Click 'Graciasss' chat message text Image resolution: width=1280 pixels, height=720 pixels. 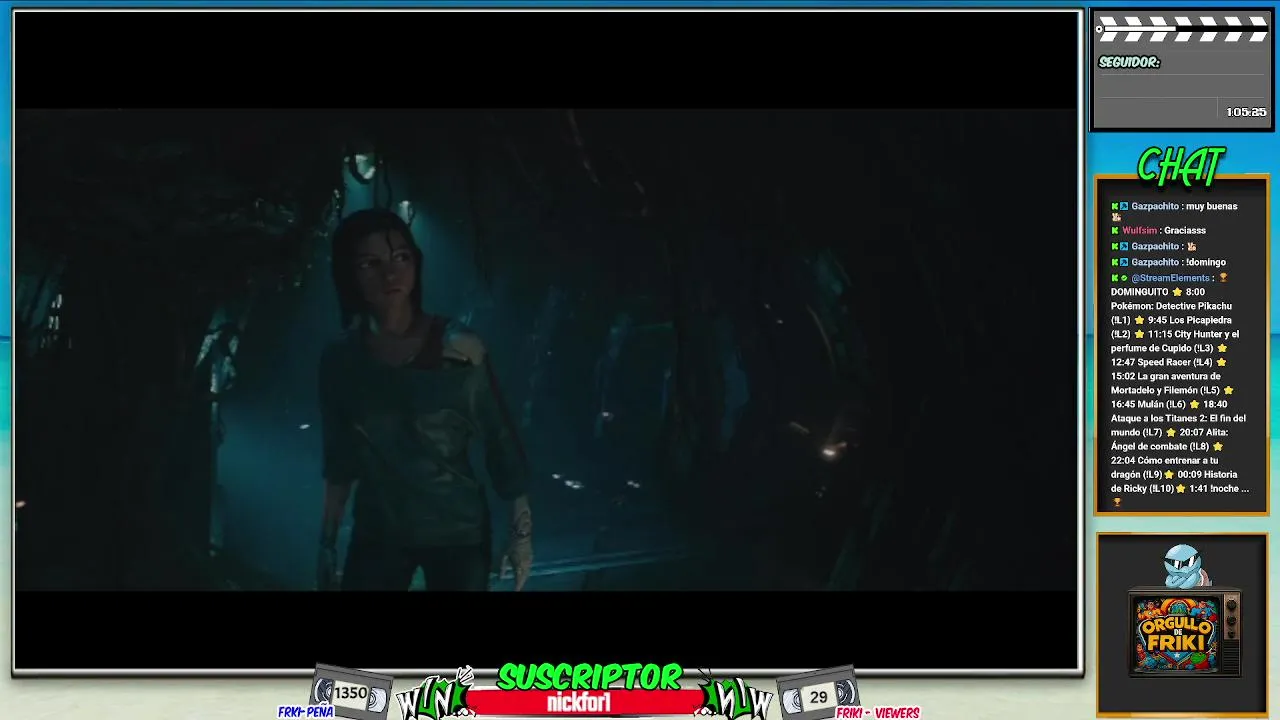pos(1185,230)
